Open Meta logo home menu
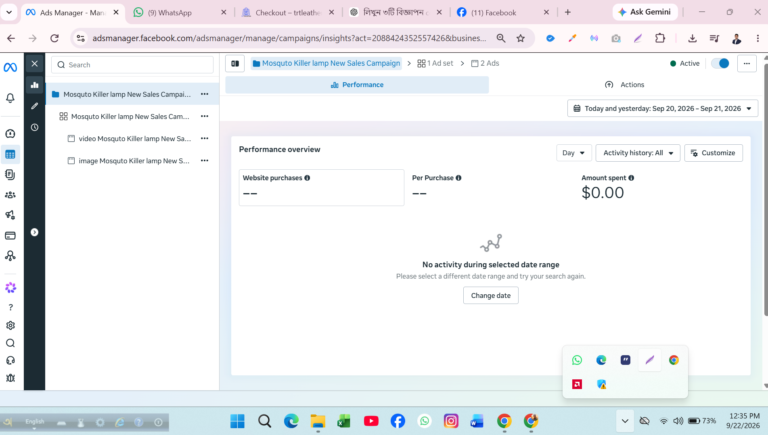The width and height of the screenshot is (768, 435). (x=10, y=67)
